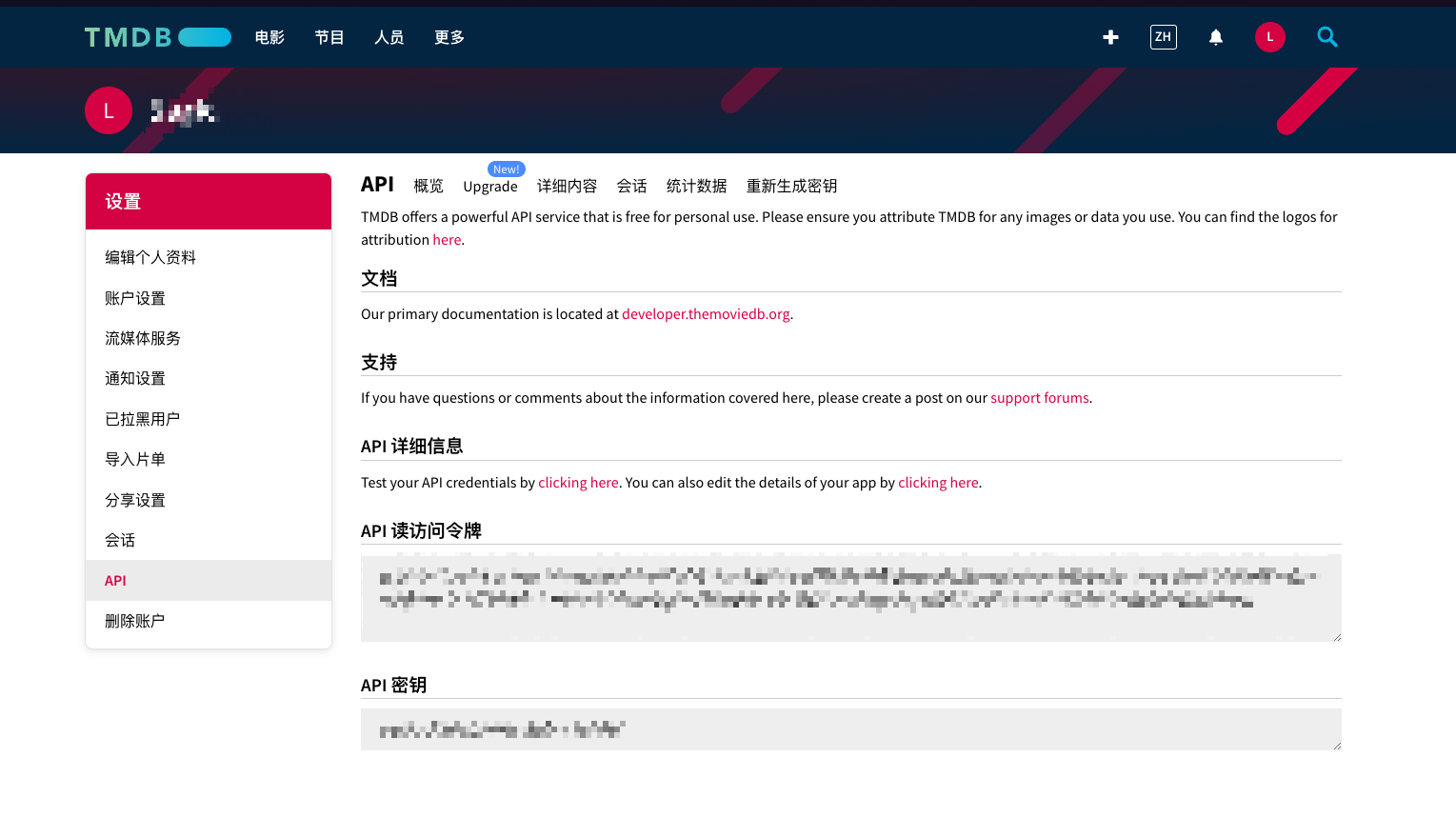Image resolution: width=1456 pixels, height=837 pixels.
Task: Click the New! badge above Upgrade
Action: (507, 169)
